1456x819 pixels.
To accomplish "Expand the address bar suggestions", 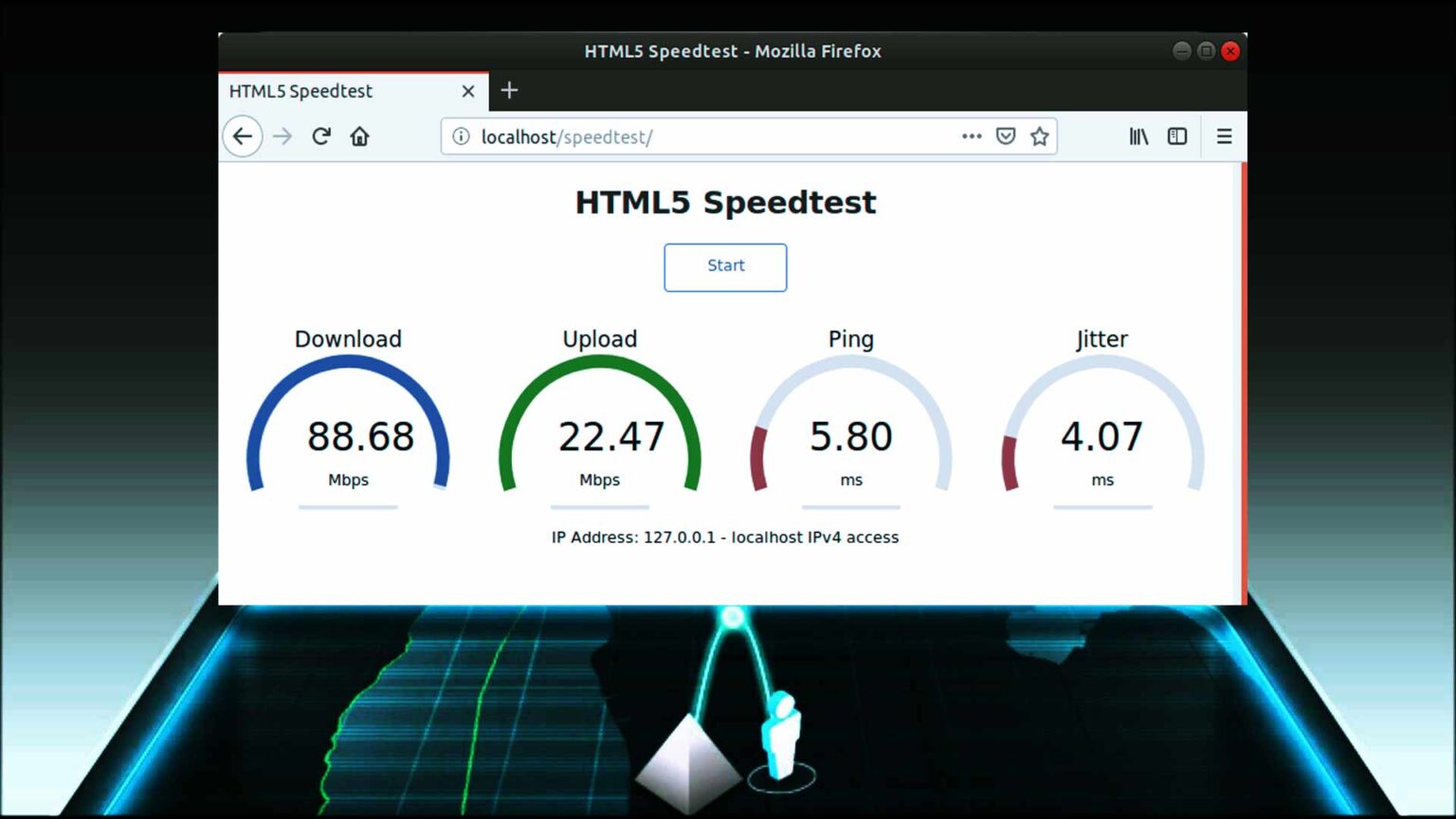I will (711, 136).
